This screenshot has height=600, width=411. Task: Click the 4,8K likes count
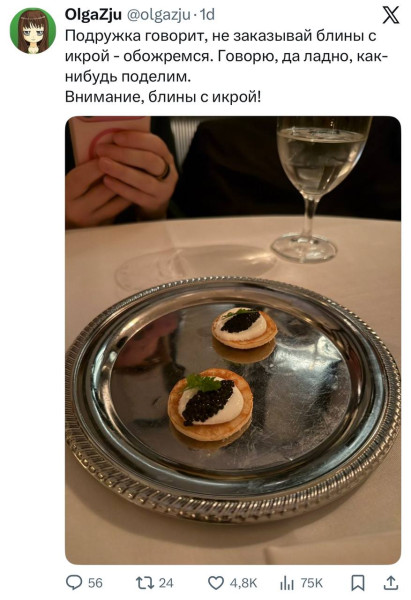(243, 583)
